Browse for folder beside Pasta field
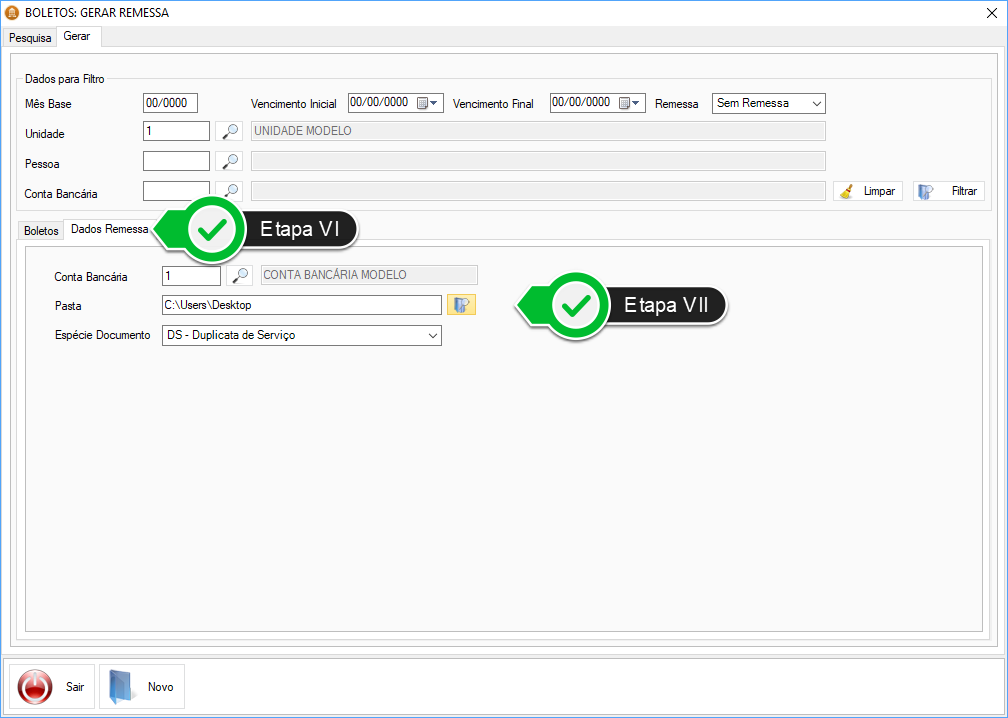Image resolution: width=1008 pixels, height=718 pixels. pos(462,305)
